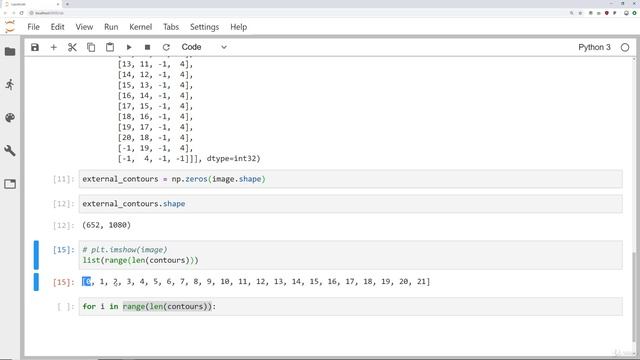Viewport: 640px width, 360px height.
Task: Click the output list ending in 21]
Action: pos(256,282)
